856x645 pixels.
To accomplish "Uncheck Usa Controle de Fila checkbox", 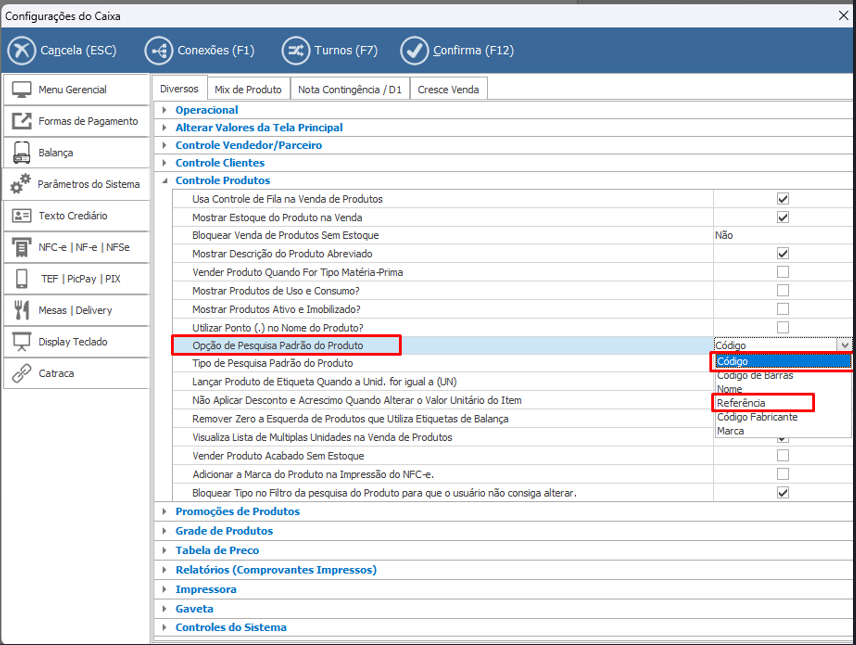I will (x=783, y=199).
